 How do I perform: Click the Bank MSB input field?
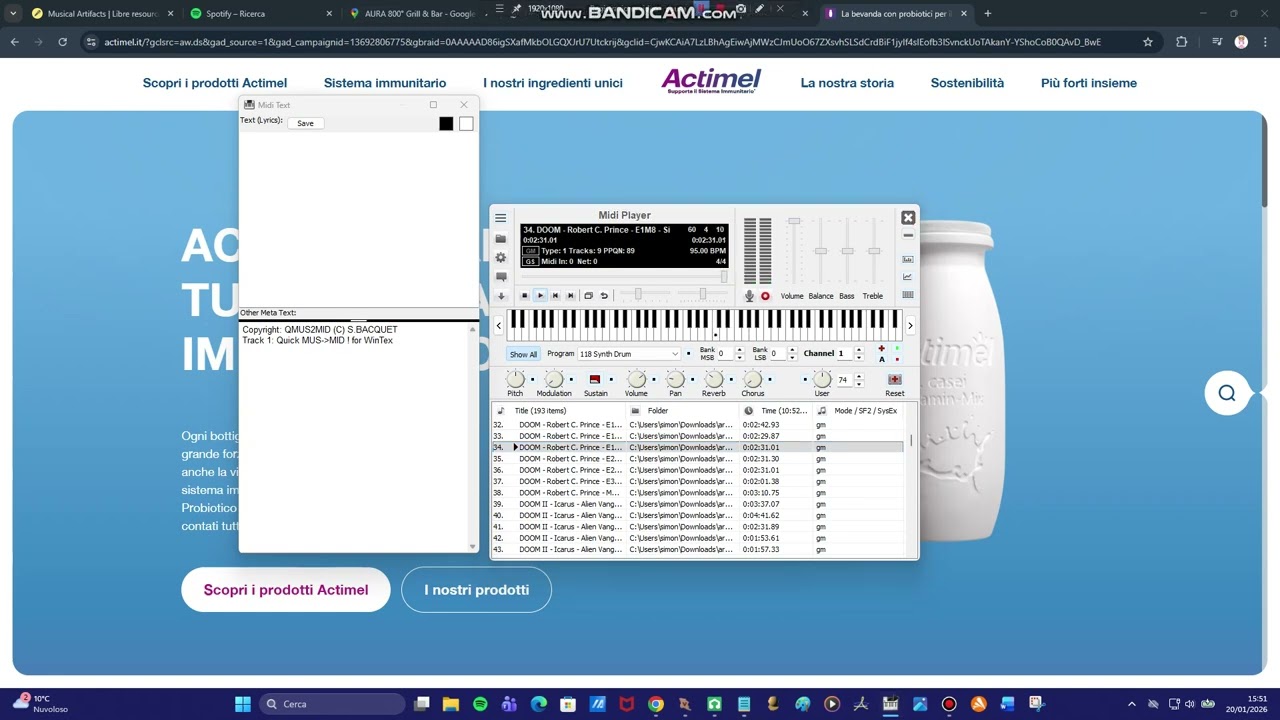coord(725,354)
